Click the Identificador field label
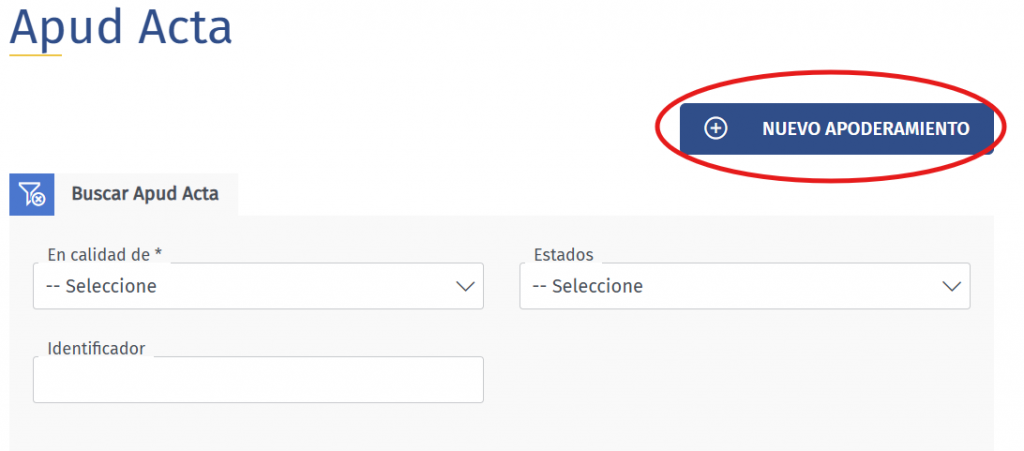1024x451 pixels. pos(96,348)
